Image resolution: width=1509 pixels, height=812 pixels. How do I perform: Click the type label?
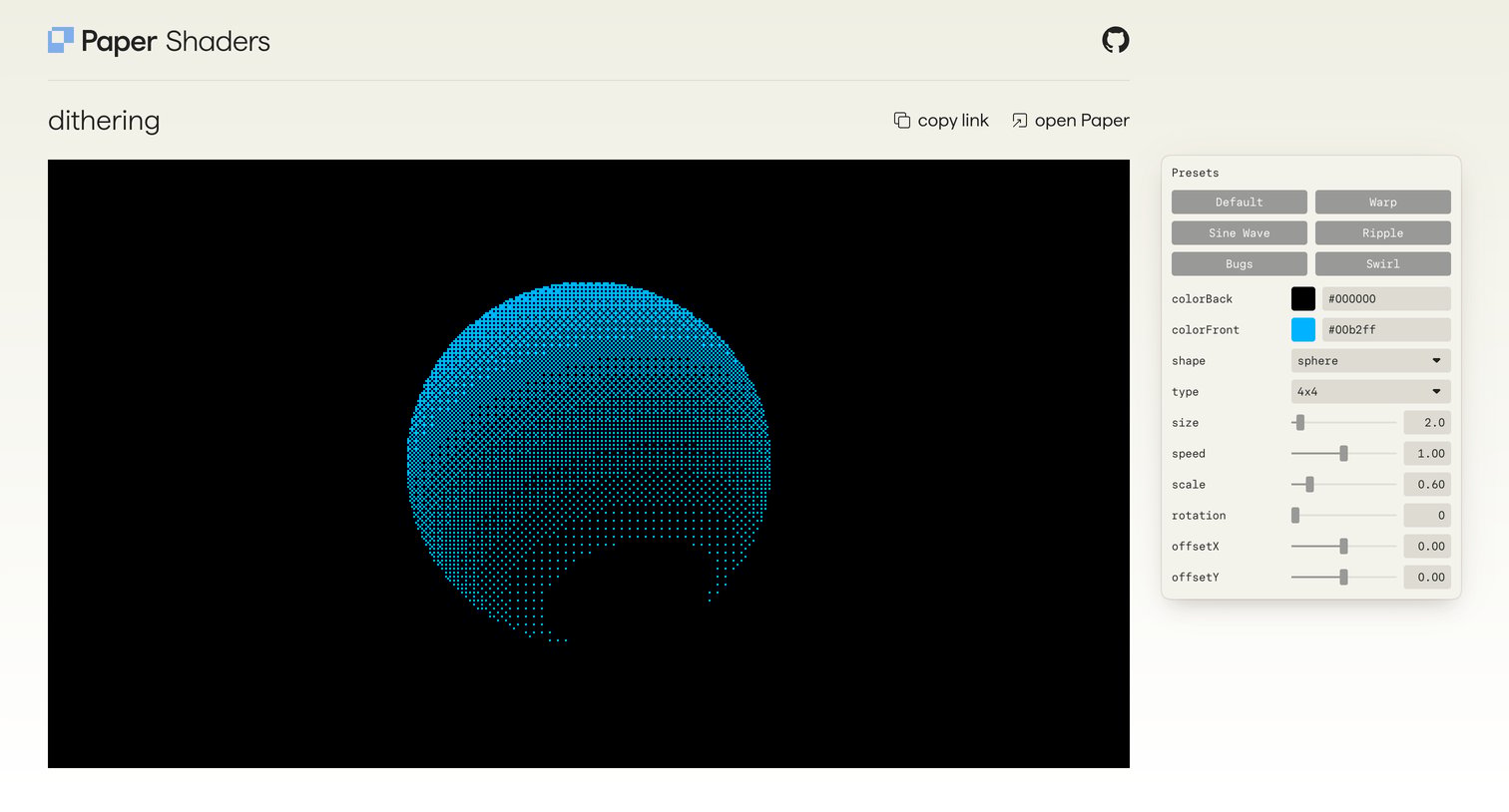1185,391
